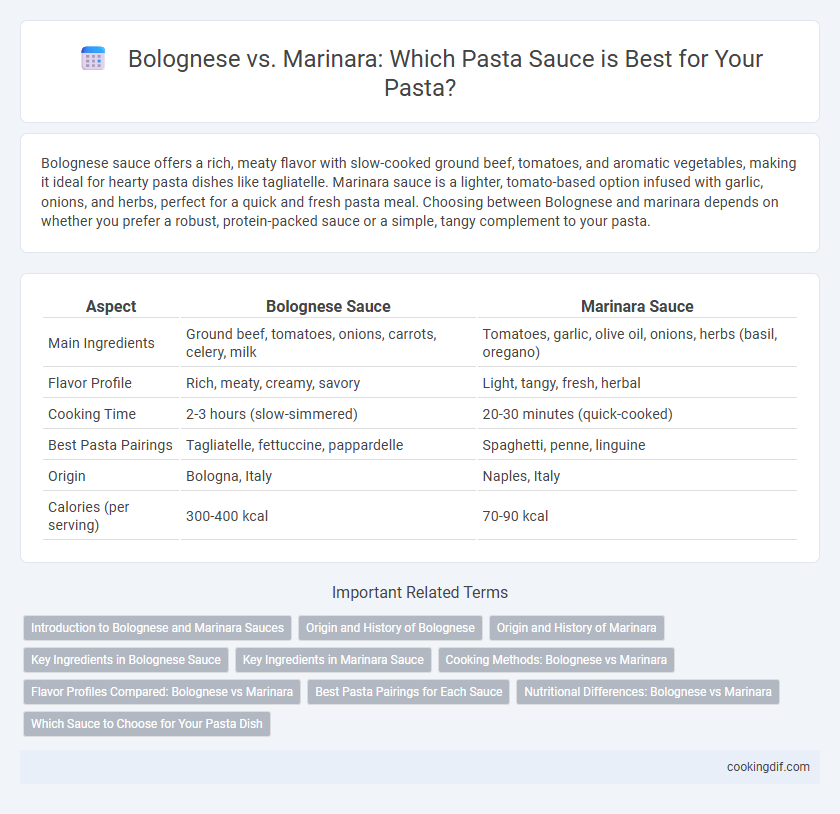Click the 'Important Related Terms' heading
This screenshot has height=814, width=840.
click(419, 592)
